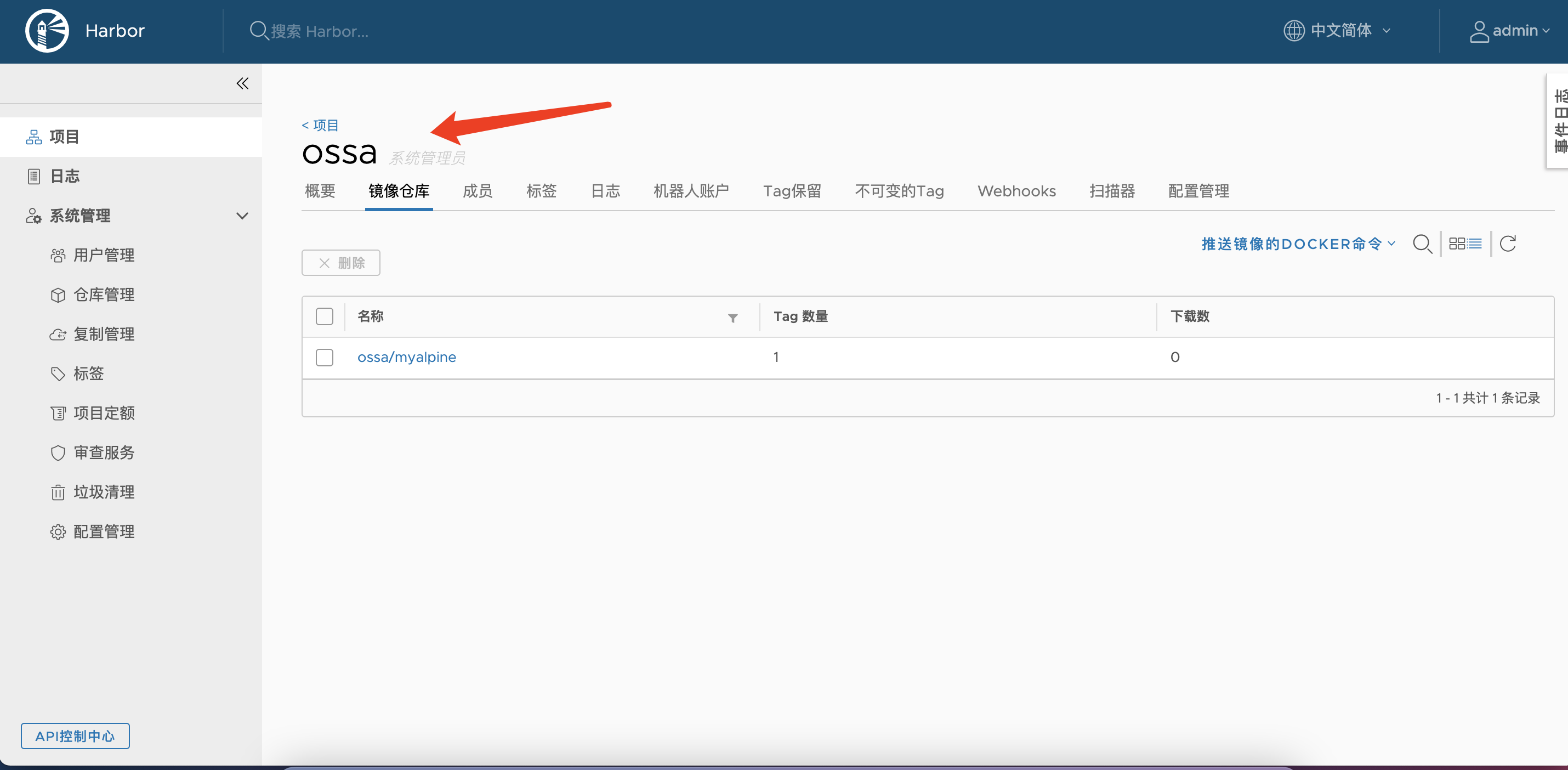Switch to the 镜像仓库 tab
The image size is (1568, 770).
399,191
